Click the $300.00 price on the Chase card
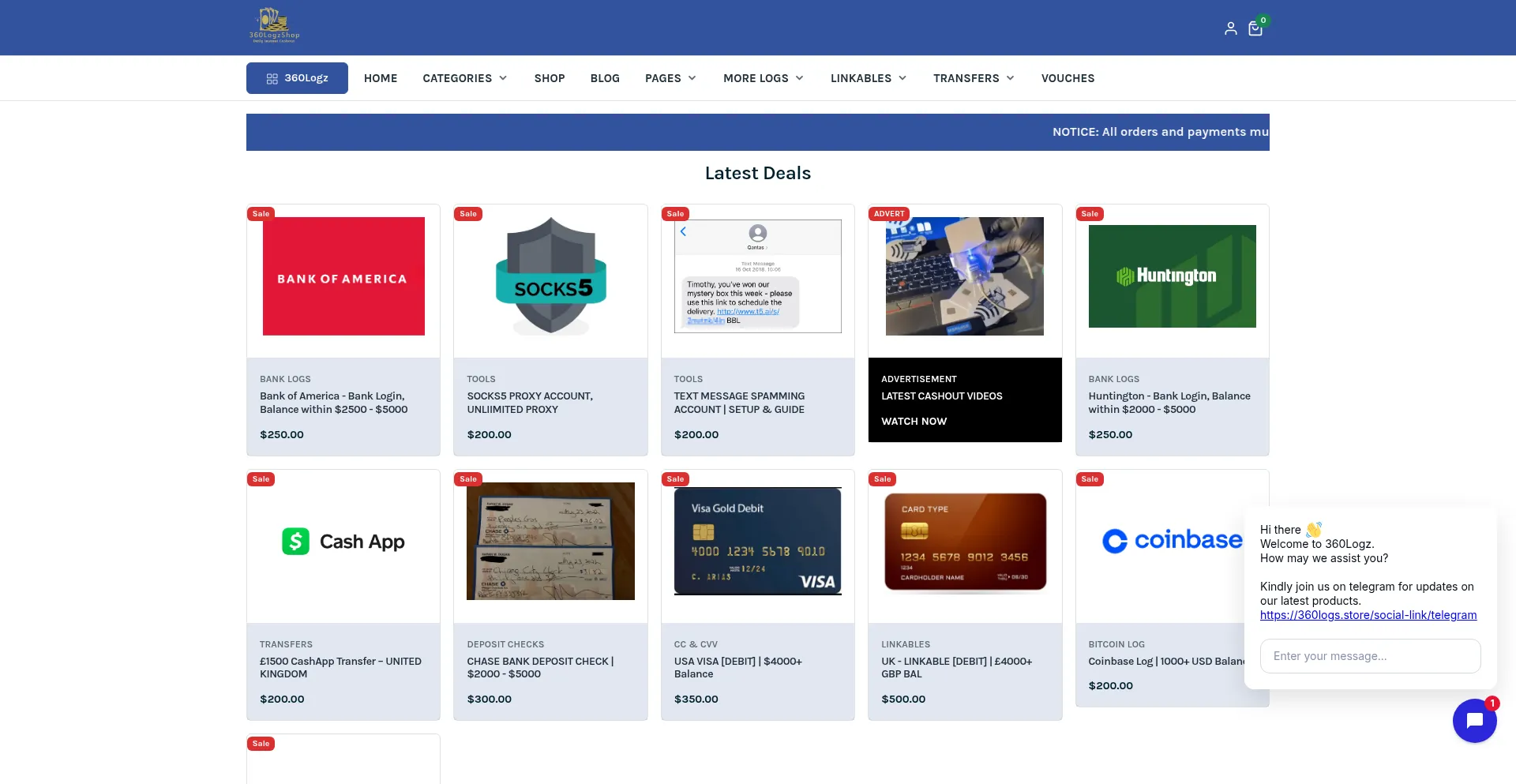 (489, 700)
